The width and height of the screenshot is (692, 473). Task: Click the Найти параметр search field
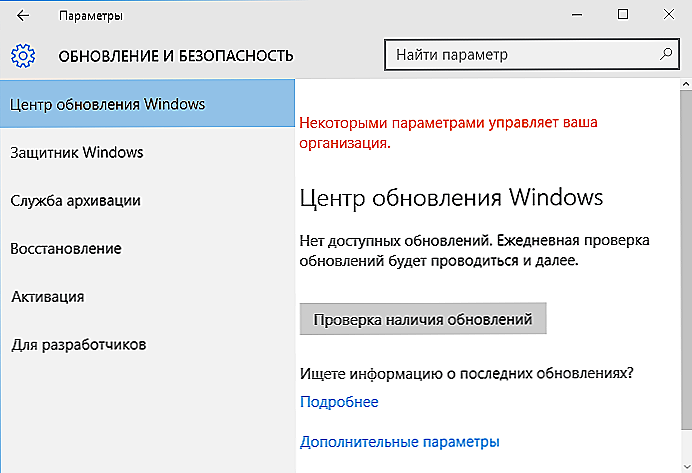[531, 55]
